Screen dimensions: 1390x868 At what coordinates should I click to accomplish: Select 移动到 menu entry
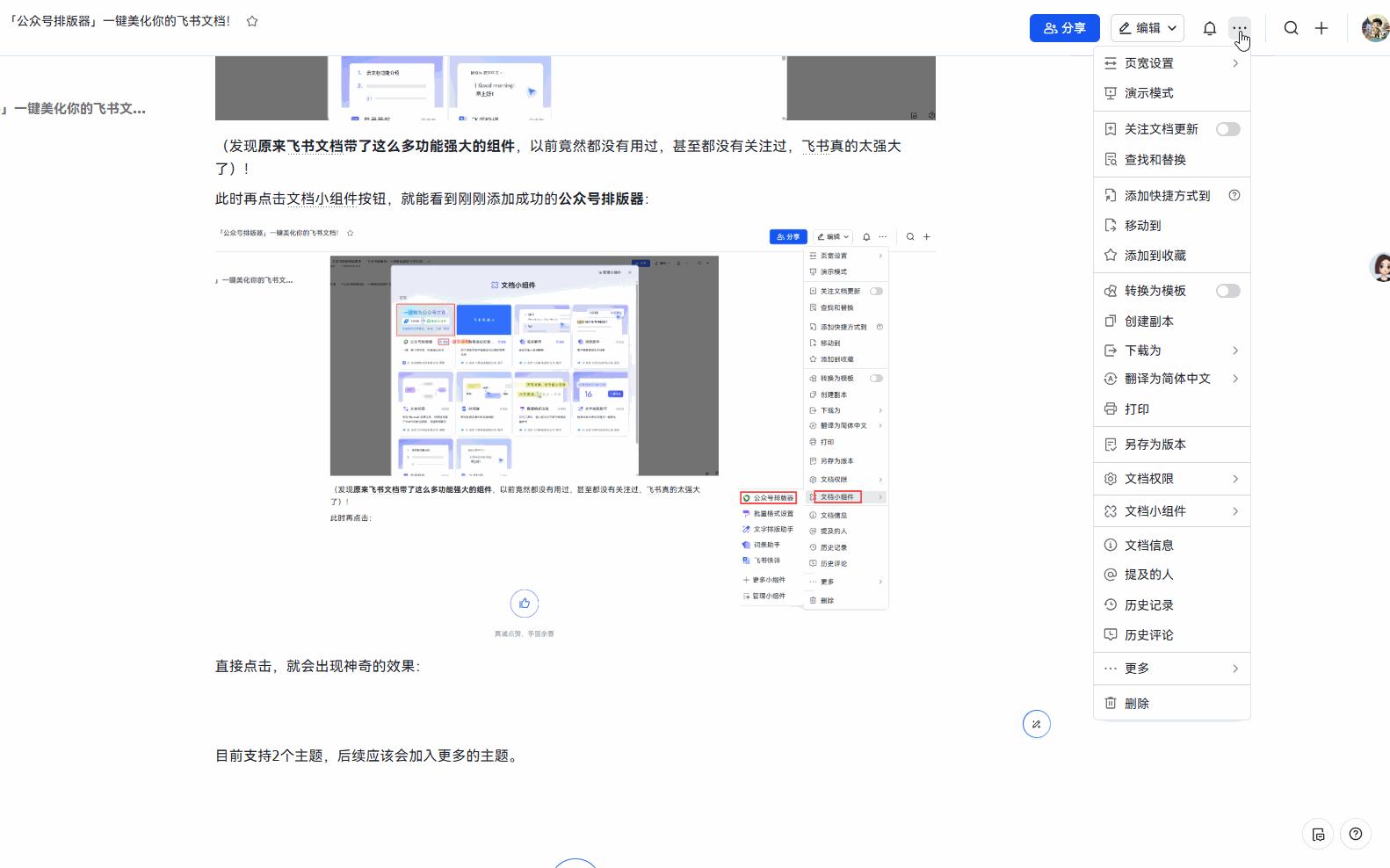coord(1172,226)
